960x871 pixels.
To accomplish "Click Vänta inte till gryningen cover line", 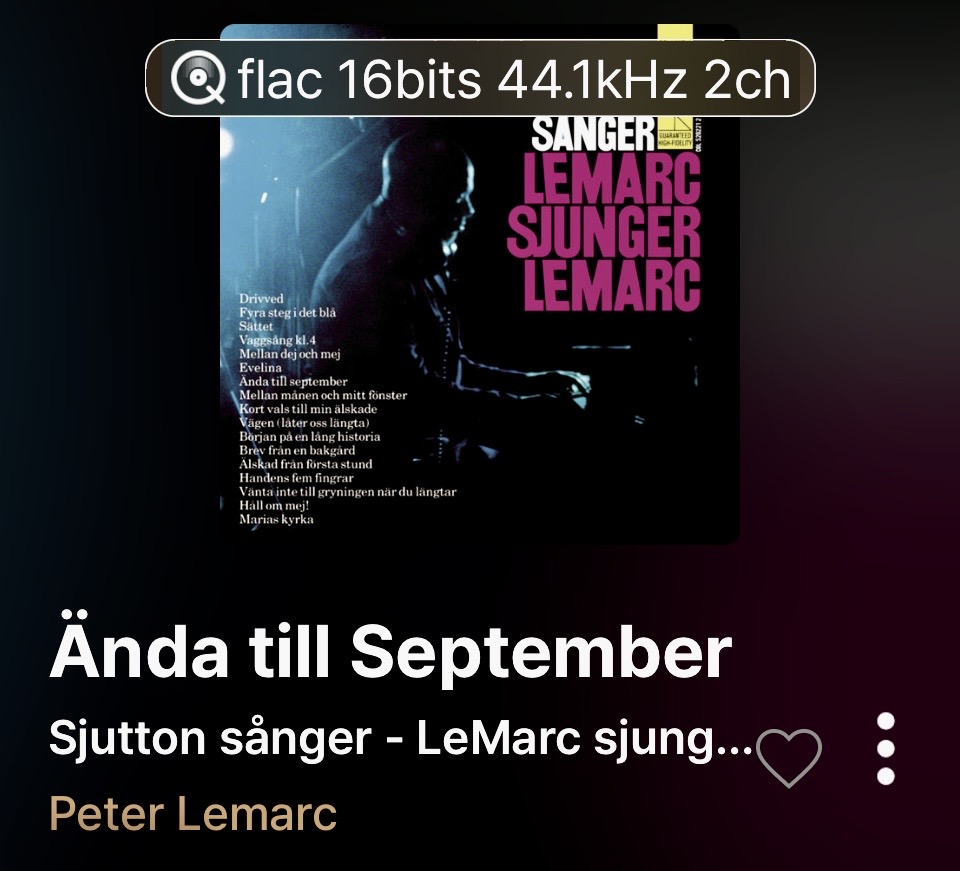I will coord(348,492).
